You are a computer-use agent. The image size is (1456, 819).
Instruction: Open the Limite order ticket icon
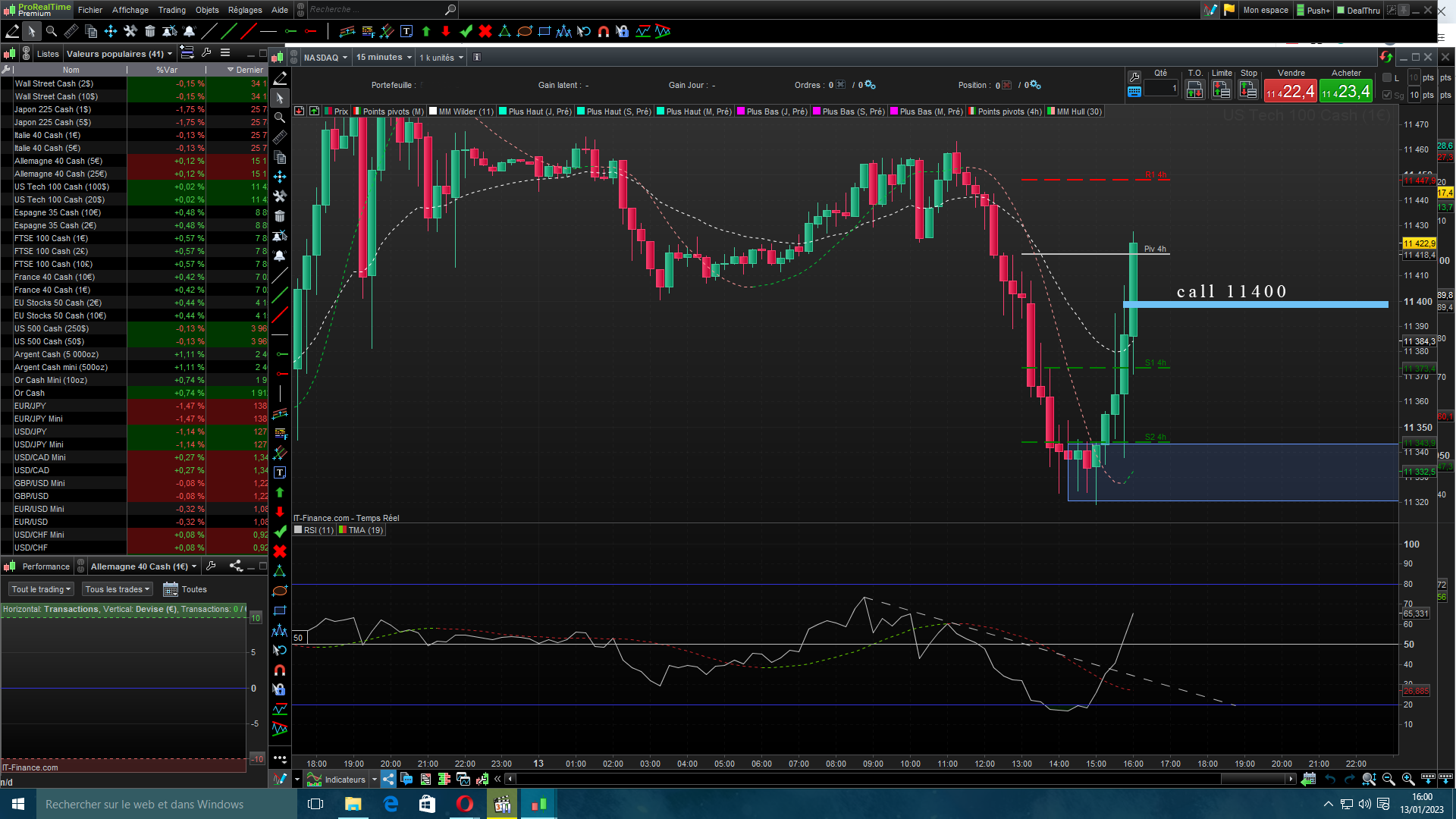pos(1221,90)
